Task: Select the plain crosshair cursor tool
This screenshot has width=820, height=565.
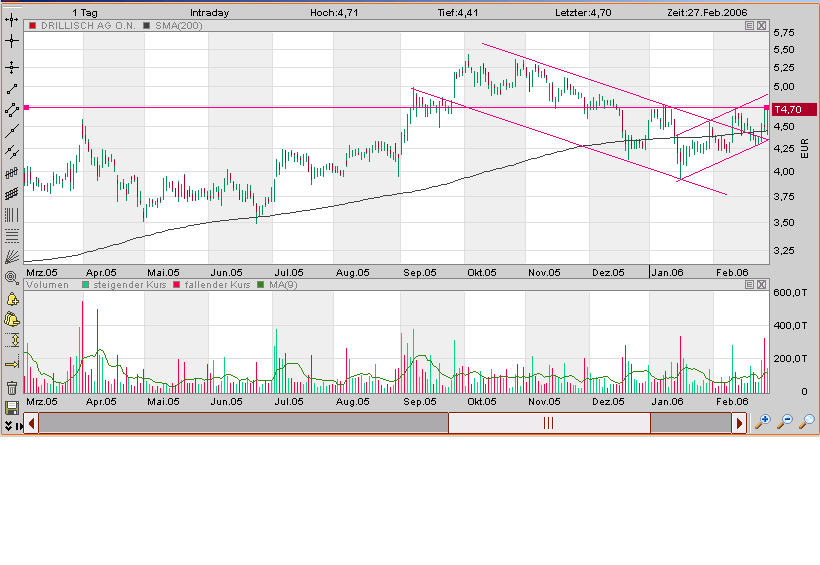Action: click(x=12, y=41)
